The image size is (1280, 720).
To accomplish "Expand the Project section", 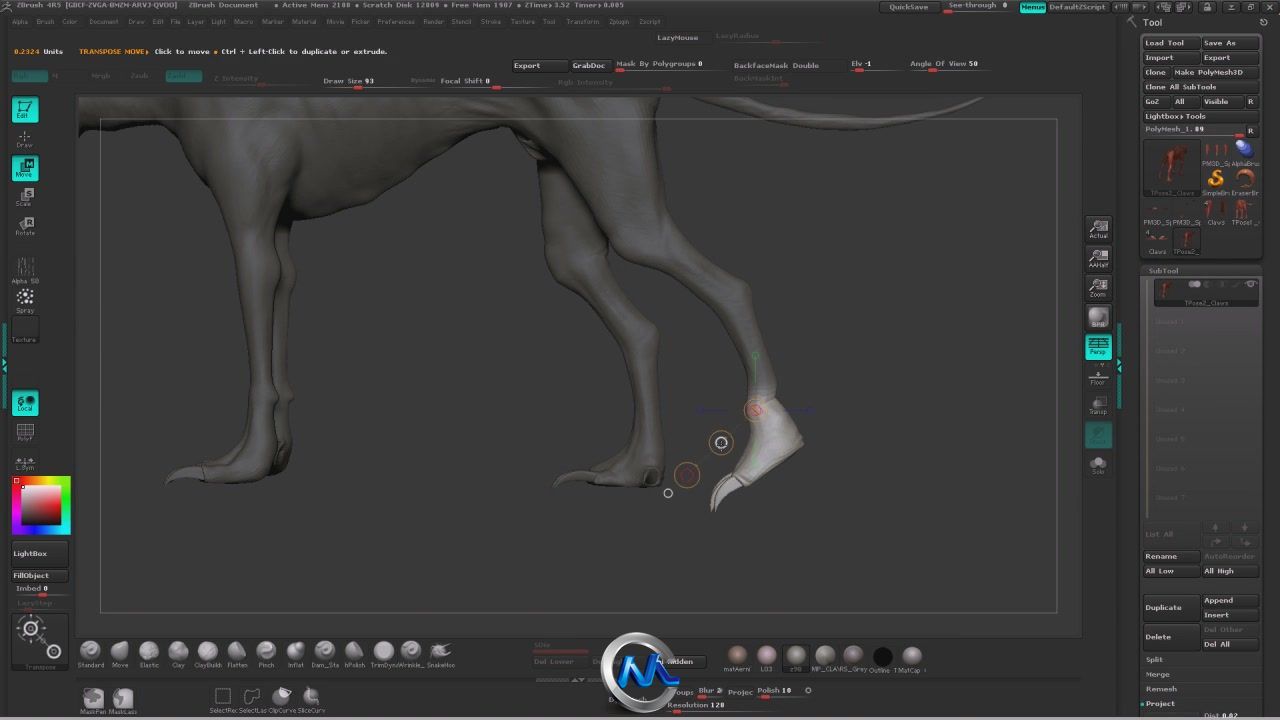I will (1160, 703).
